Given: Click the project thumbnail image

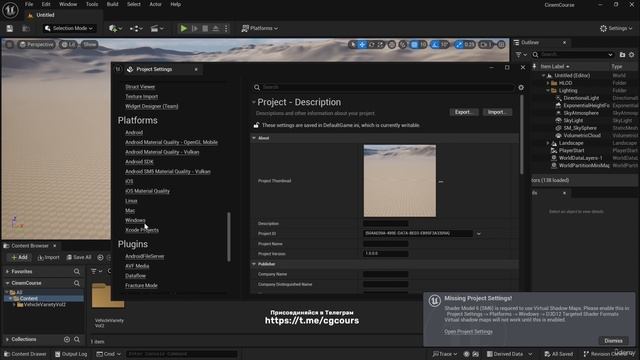Looking at the screenshot, I should click(x=400, y=180).
